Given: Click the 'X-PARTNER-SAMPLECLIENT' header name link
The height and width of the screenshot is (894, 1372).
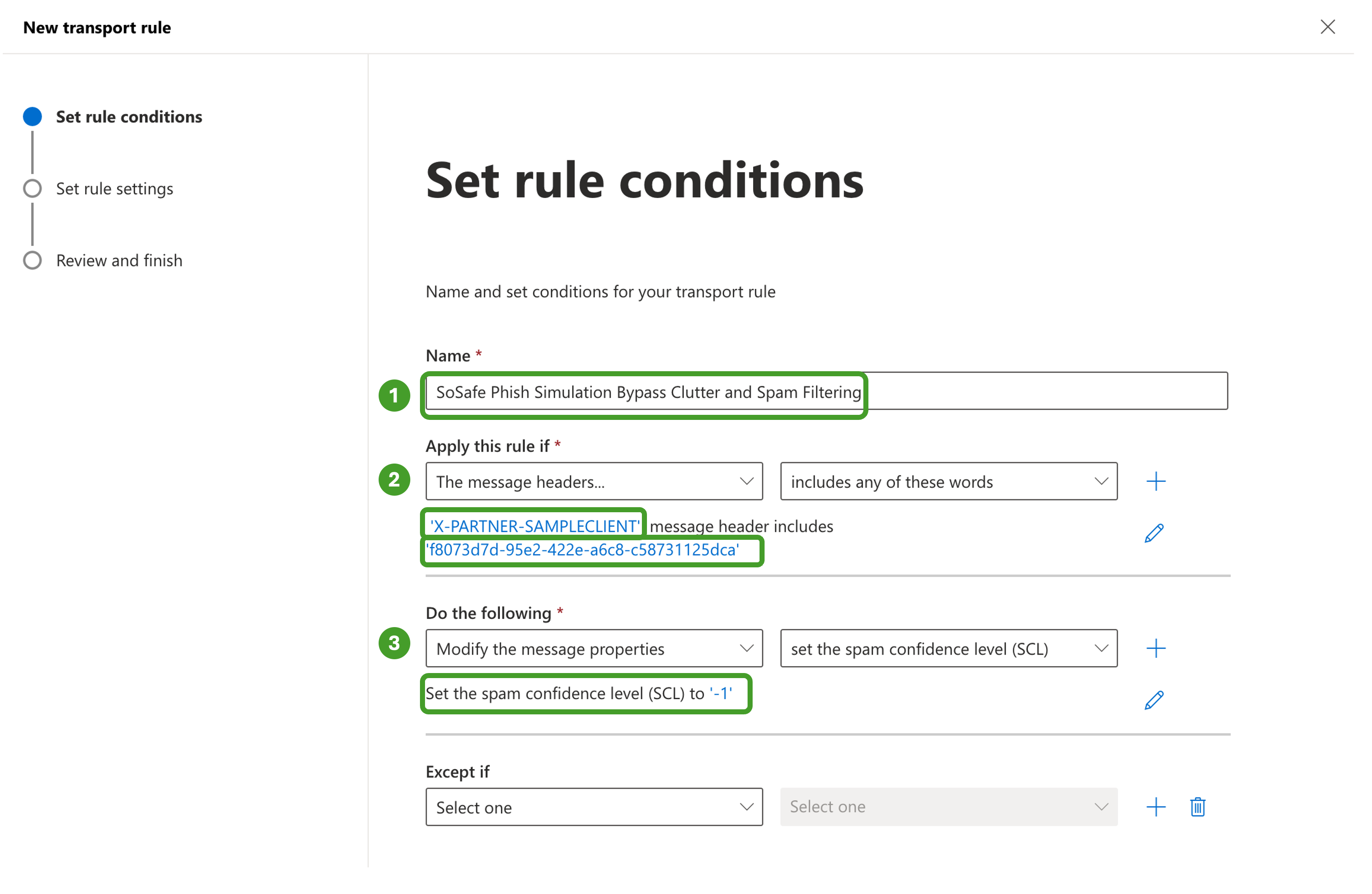Looking at the screenshot, I should pyautogui.click(x=534, y=526).
